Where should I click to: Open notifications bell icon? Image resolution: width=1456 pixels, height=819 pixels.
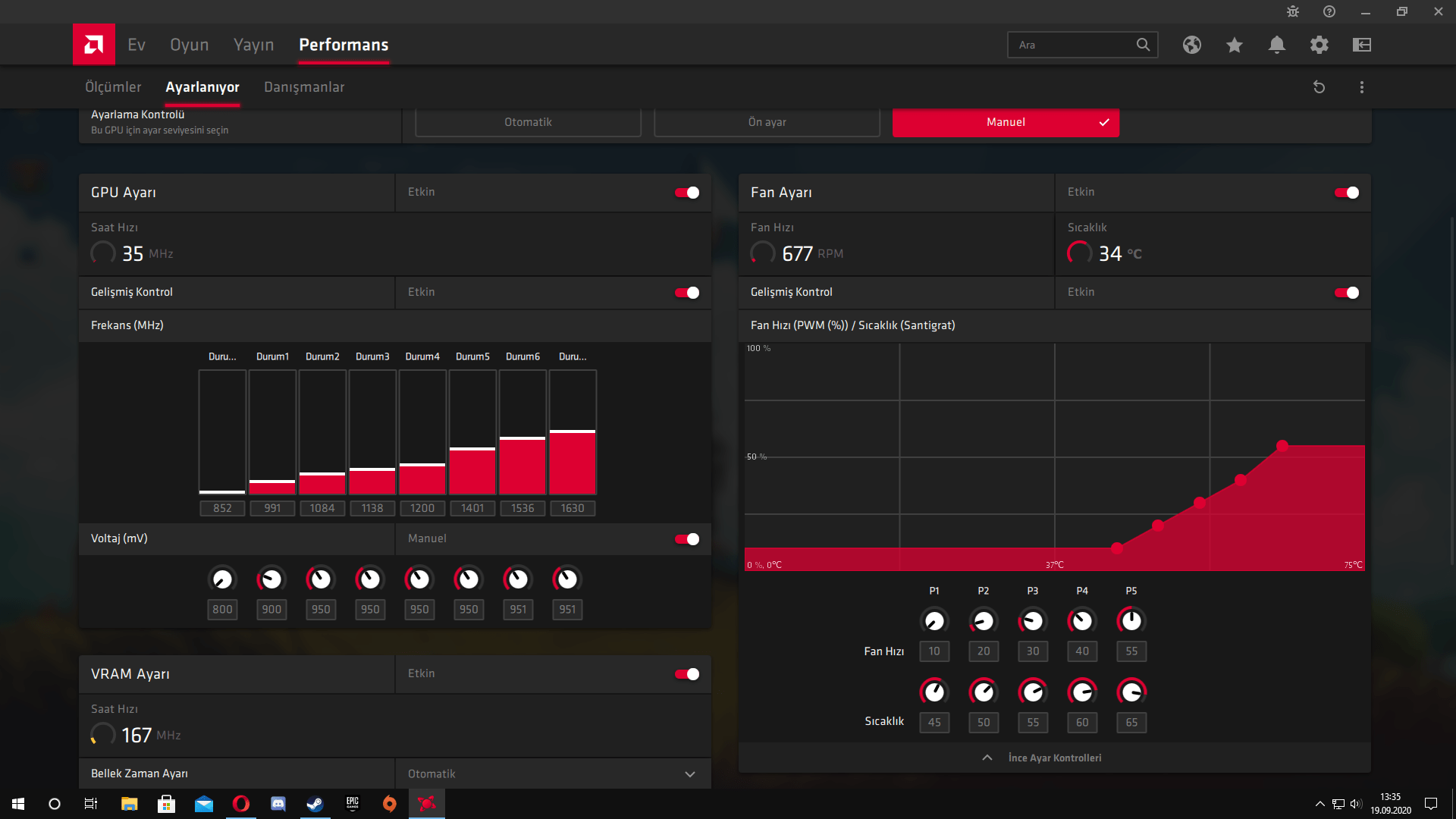pyautogui.click(x=1277, y=45)
